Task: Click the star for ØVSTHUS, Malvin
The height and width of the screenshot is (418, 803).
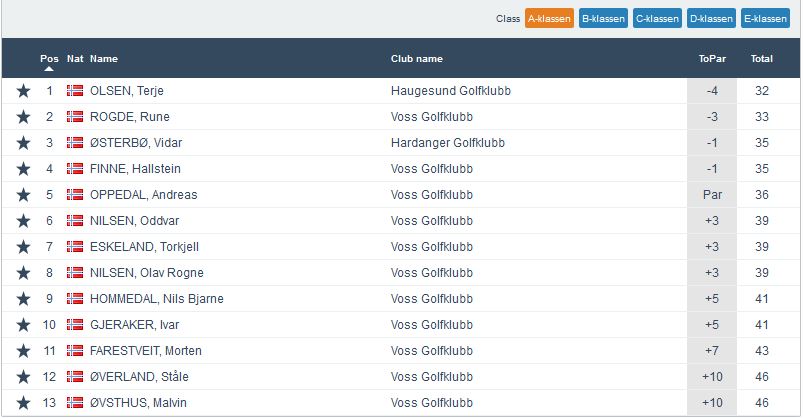Action: [x=23, y=403]
